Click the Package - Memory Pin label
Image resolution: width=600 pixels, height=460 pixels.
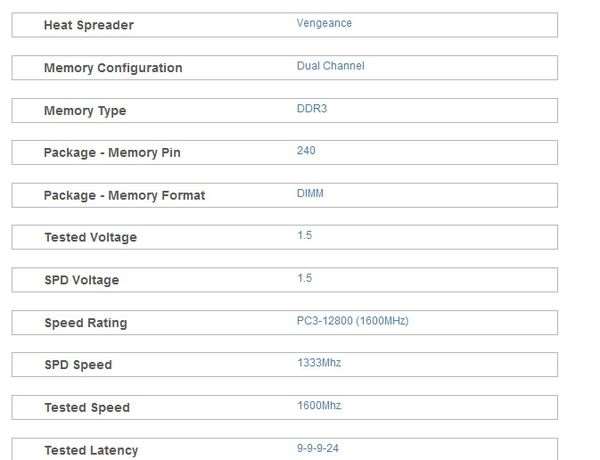point(112,153)
